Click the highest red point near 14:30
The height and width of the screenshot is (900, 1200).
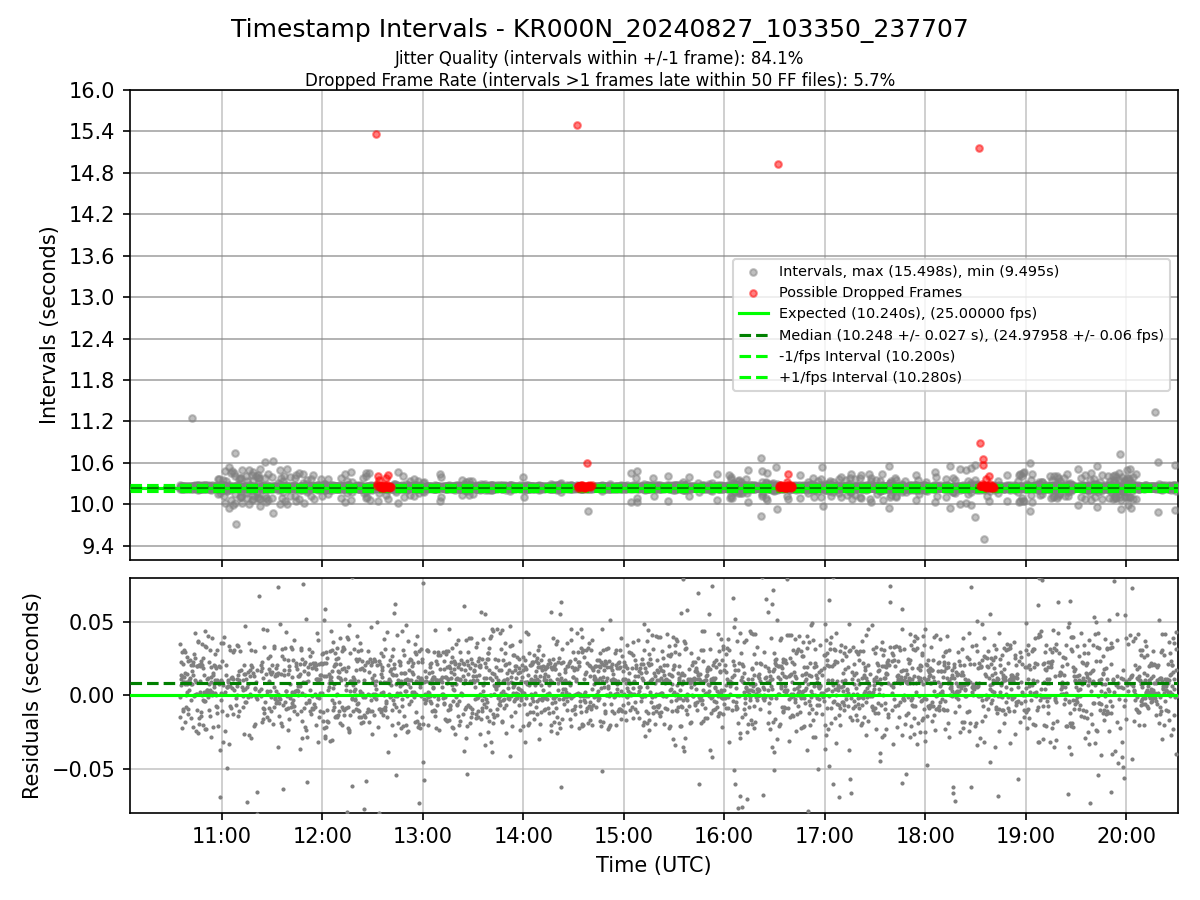(577, 125)
